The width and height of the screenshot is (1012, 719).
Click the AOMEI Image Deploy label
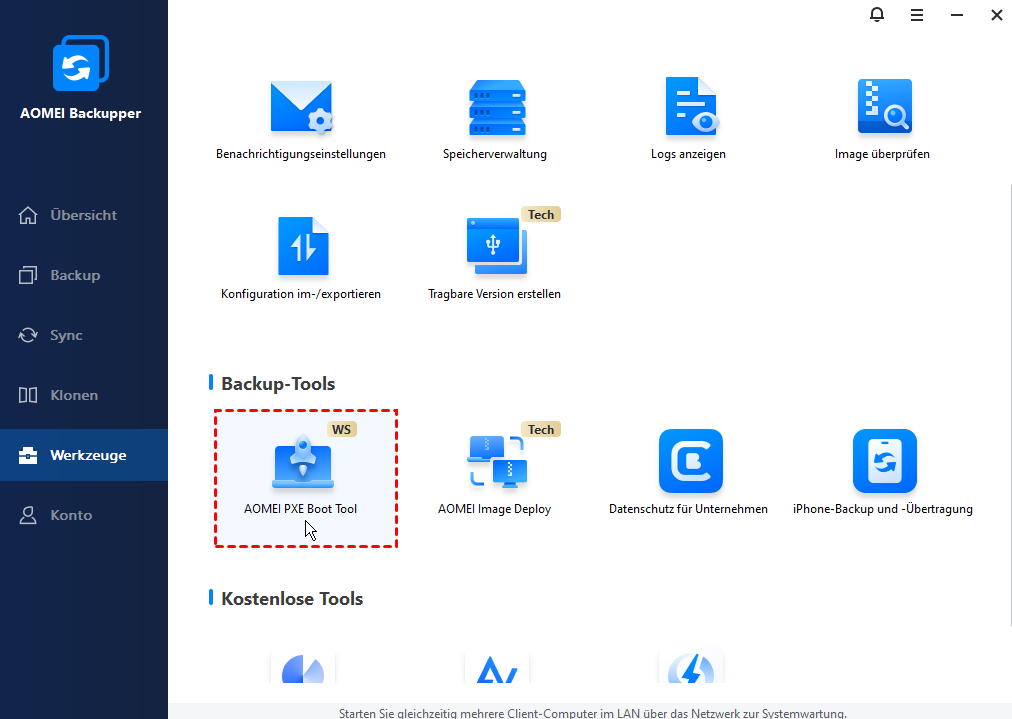click(x=494, y=509)
